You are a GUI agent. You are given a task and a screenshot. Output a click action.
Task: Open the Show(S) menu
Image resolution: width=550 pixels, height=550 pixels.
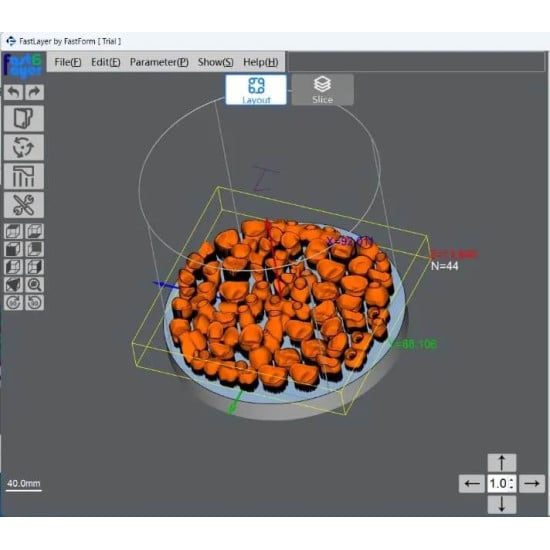[215, 62]
